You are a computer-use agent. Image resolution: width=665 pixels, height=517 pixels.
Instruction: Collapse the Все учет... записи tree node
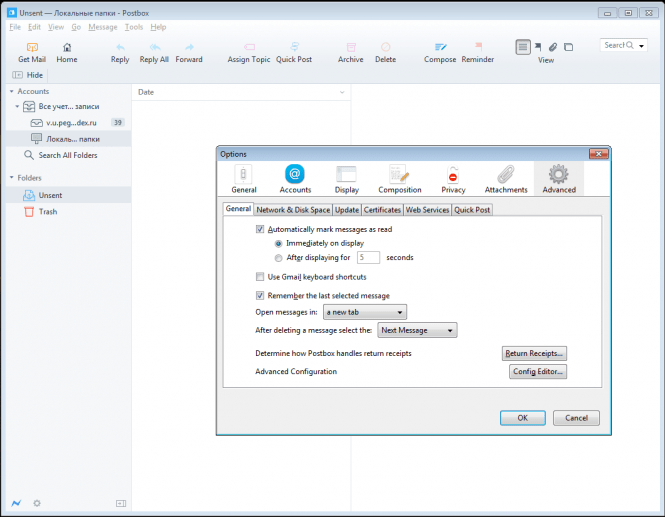[x=17, y=106]
